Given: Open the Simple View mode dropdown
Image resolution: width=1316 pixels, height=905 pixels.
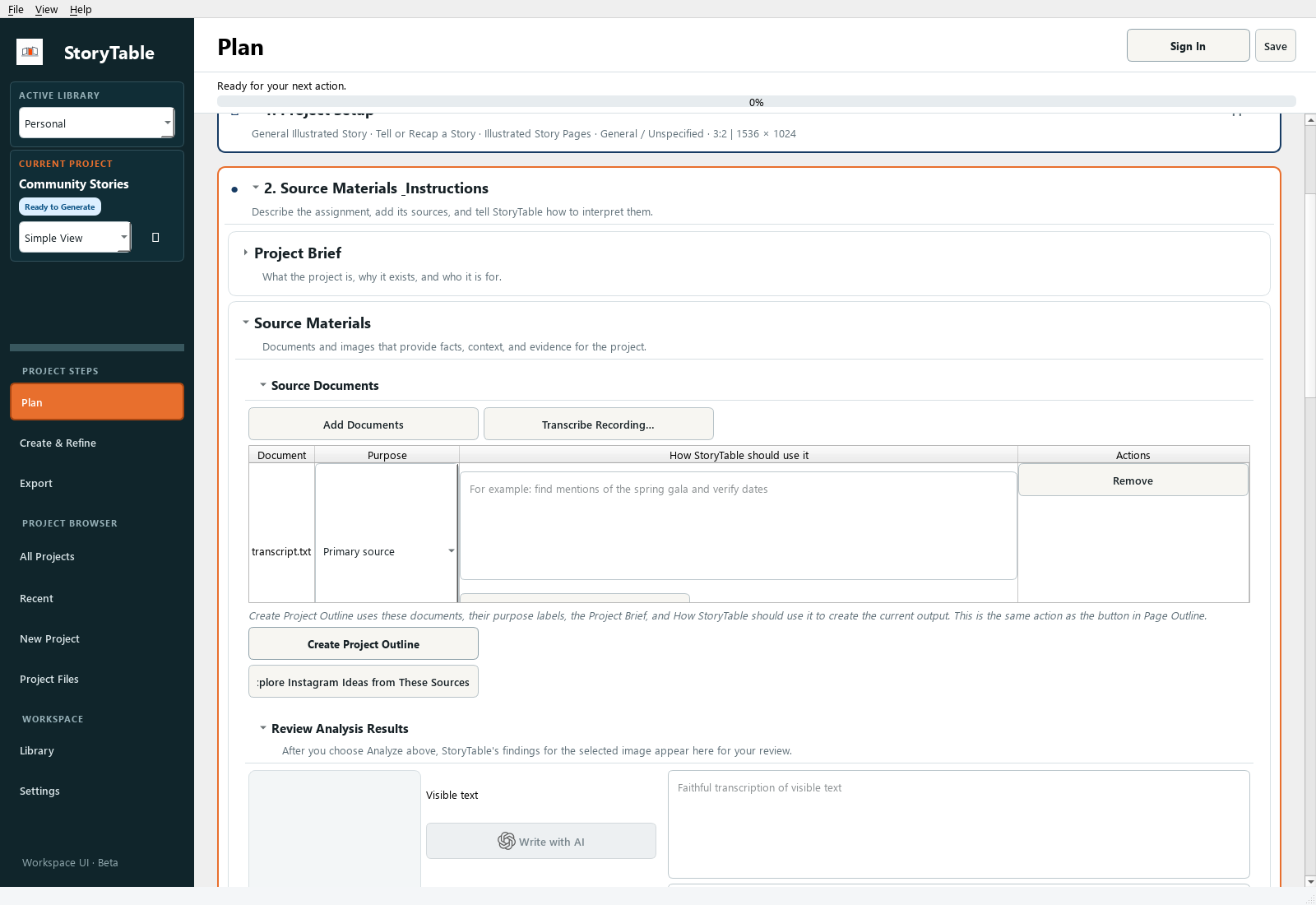Looking at the screenshot, I should (x=75, y=238).
